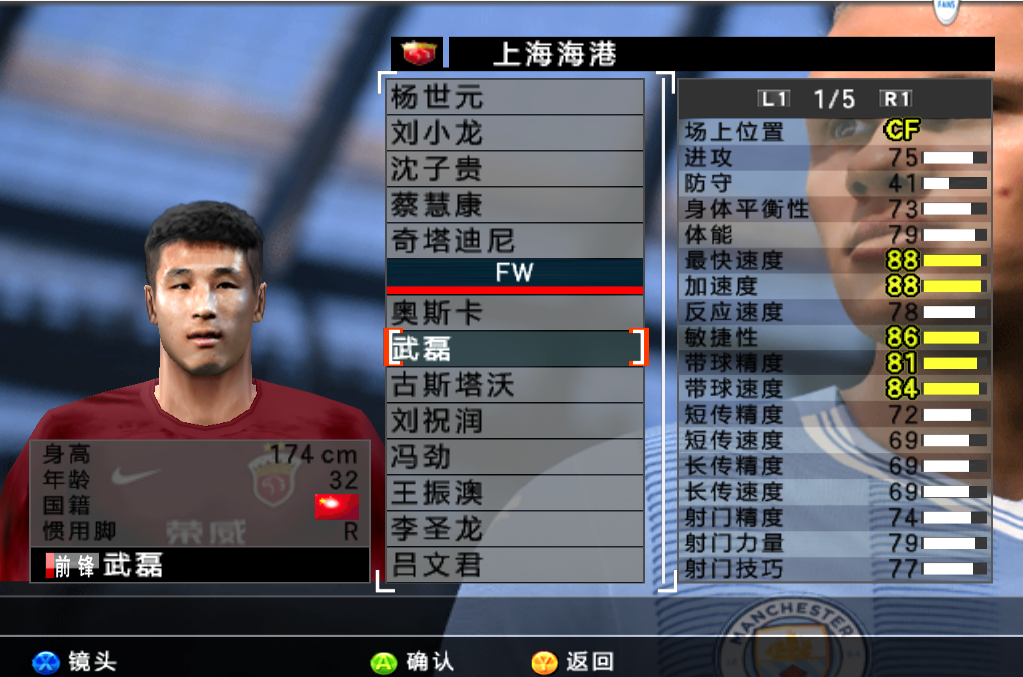1023x677 pixels.
Task: Click the Chinese nationality flag icon
Action: pyautogui.click(x=337, y=507)
